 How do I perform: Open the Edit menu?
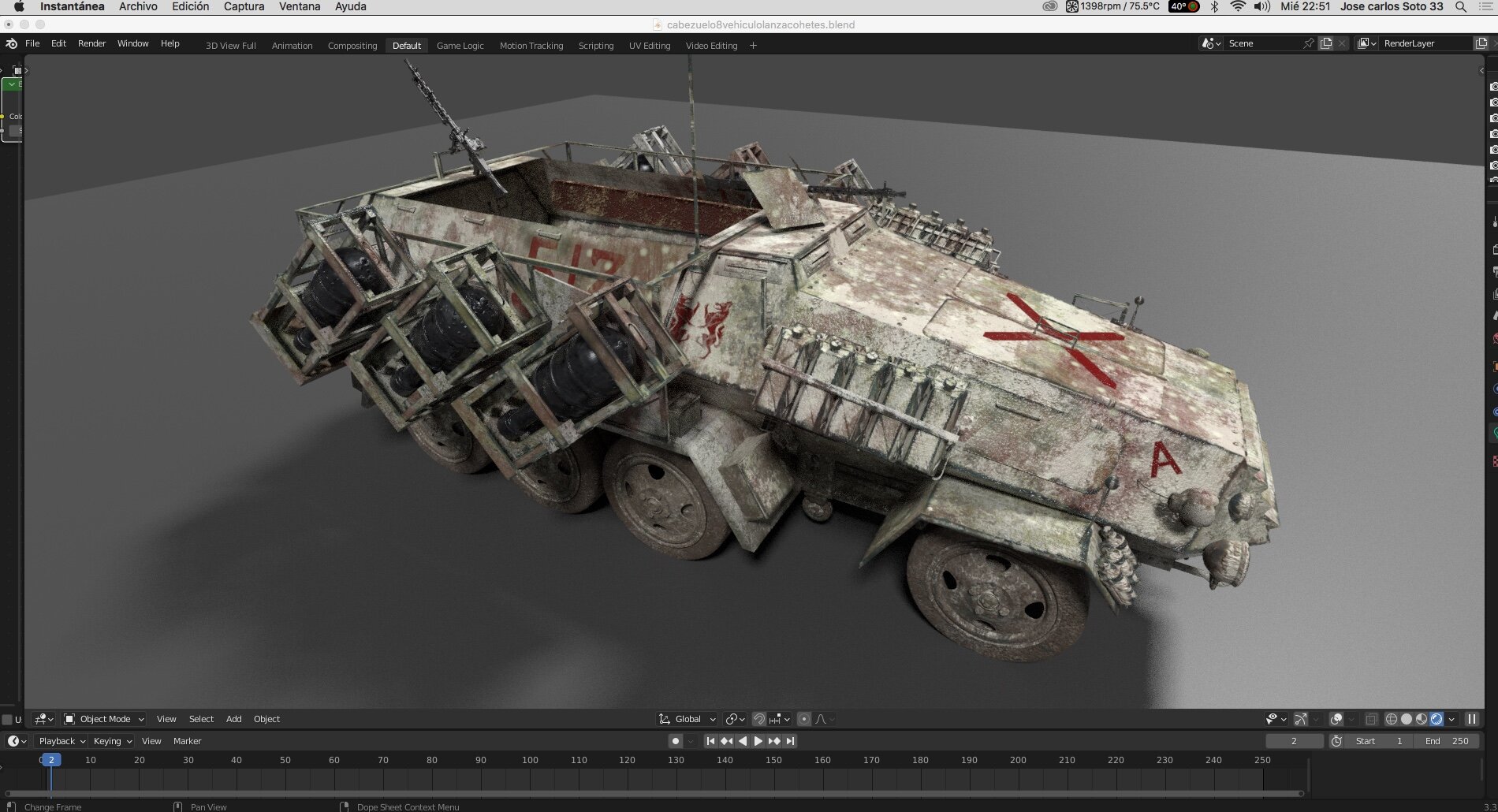click(58, 43)
